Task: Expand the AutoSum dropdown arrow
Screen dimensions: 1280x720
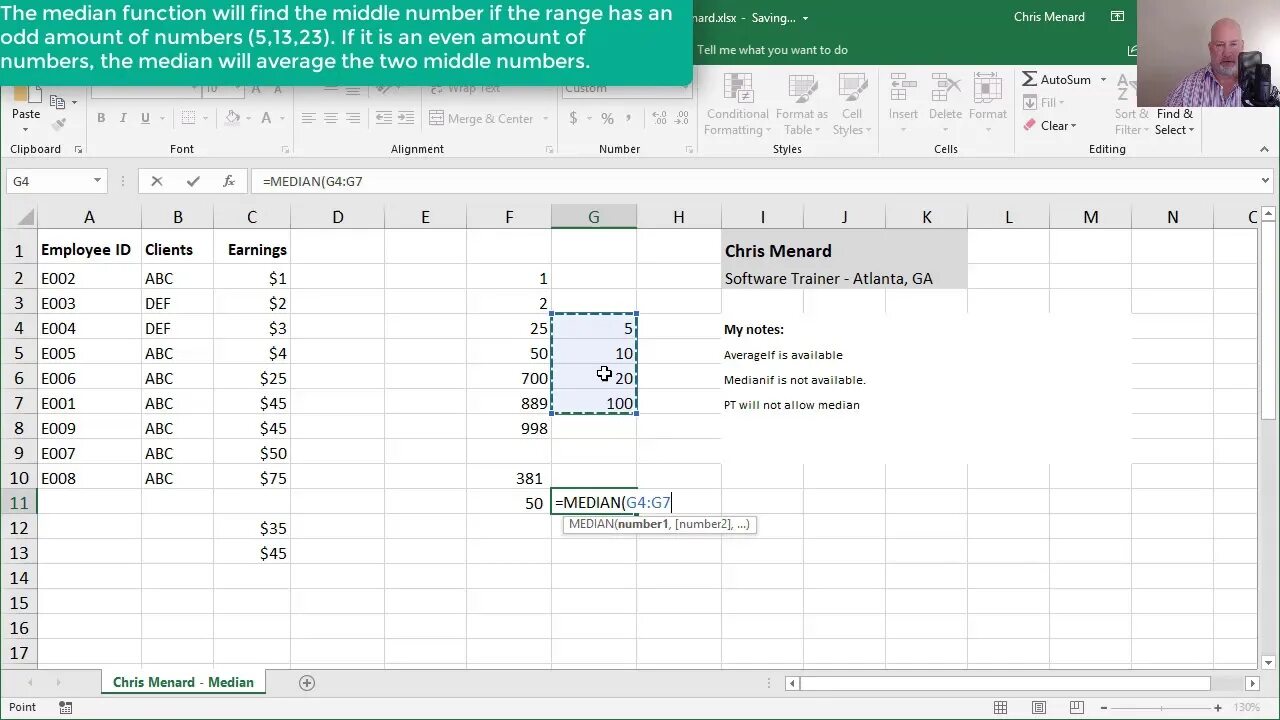Action: [1103, 79]
